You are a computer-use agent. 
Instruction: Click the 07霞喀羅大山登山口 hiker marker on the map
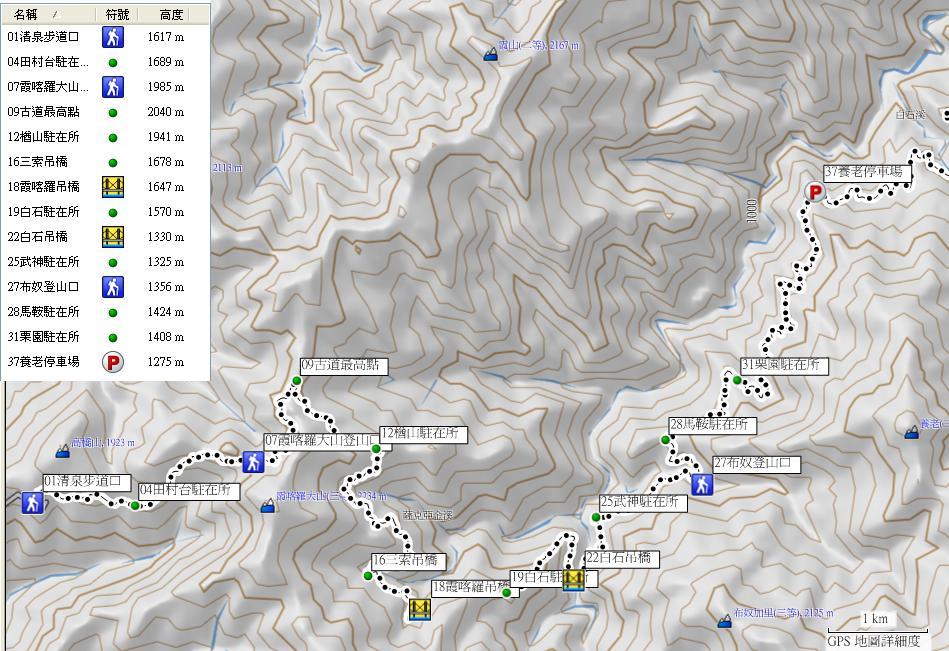point(253,461)
